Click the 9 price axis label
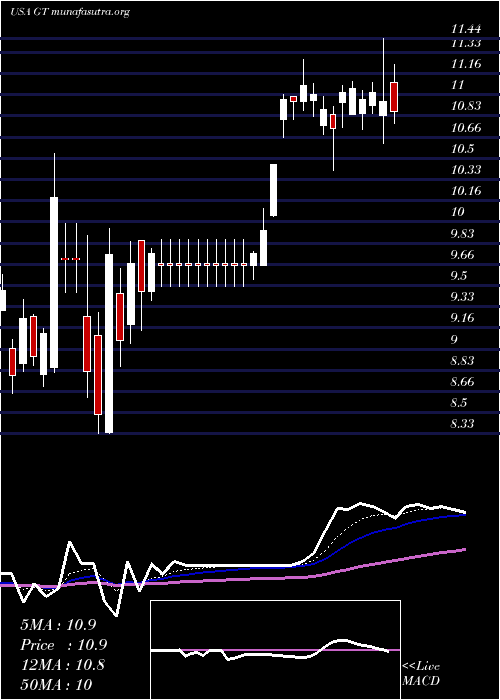Screen dimensions: 500x700 pos(454,339)
